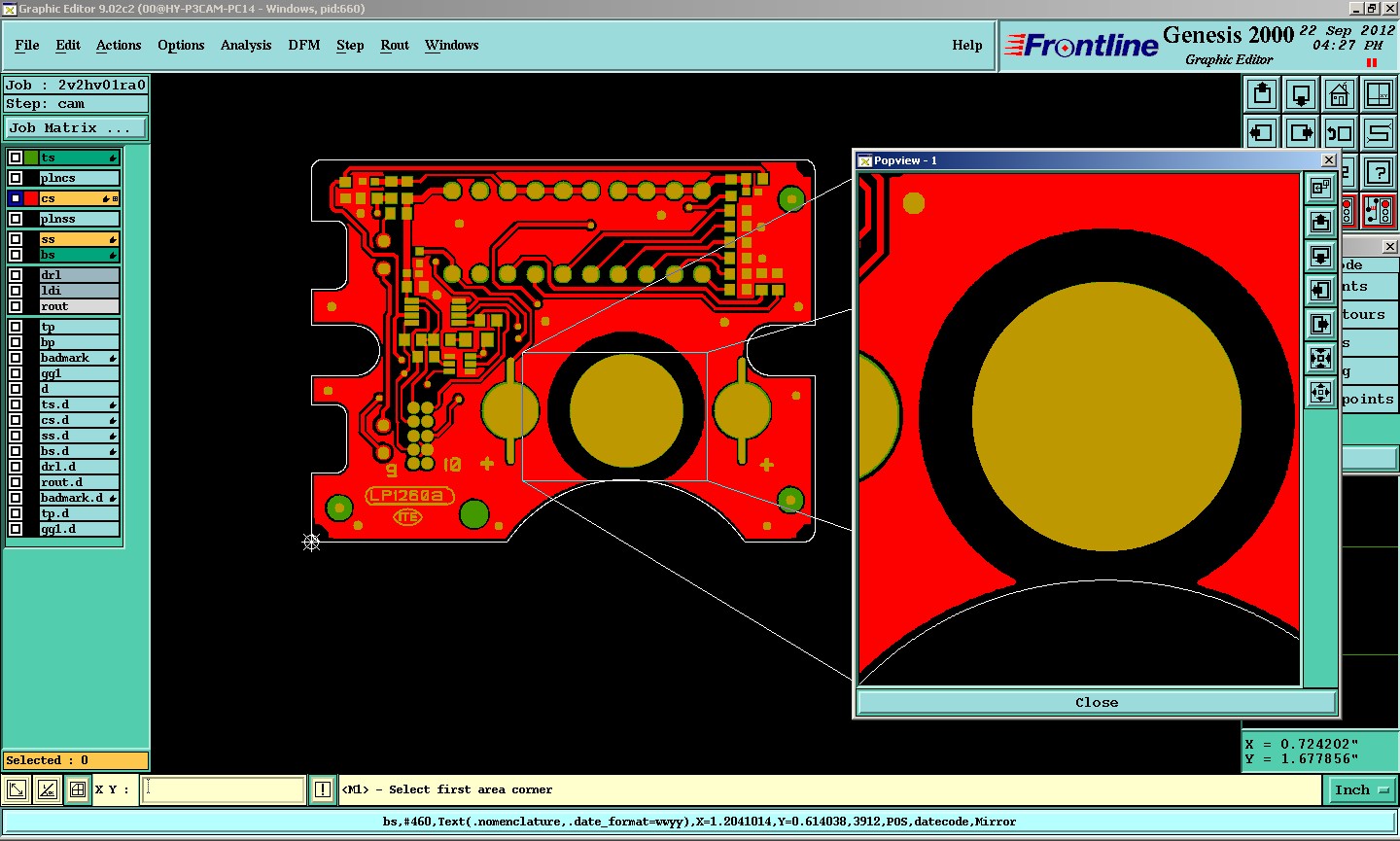This screenshot has width=1400, height=841.
Task: Click the Close button in Popview
Action: (x=1097, y=702)
